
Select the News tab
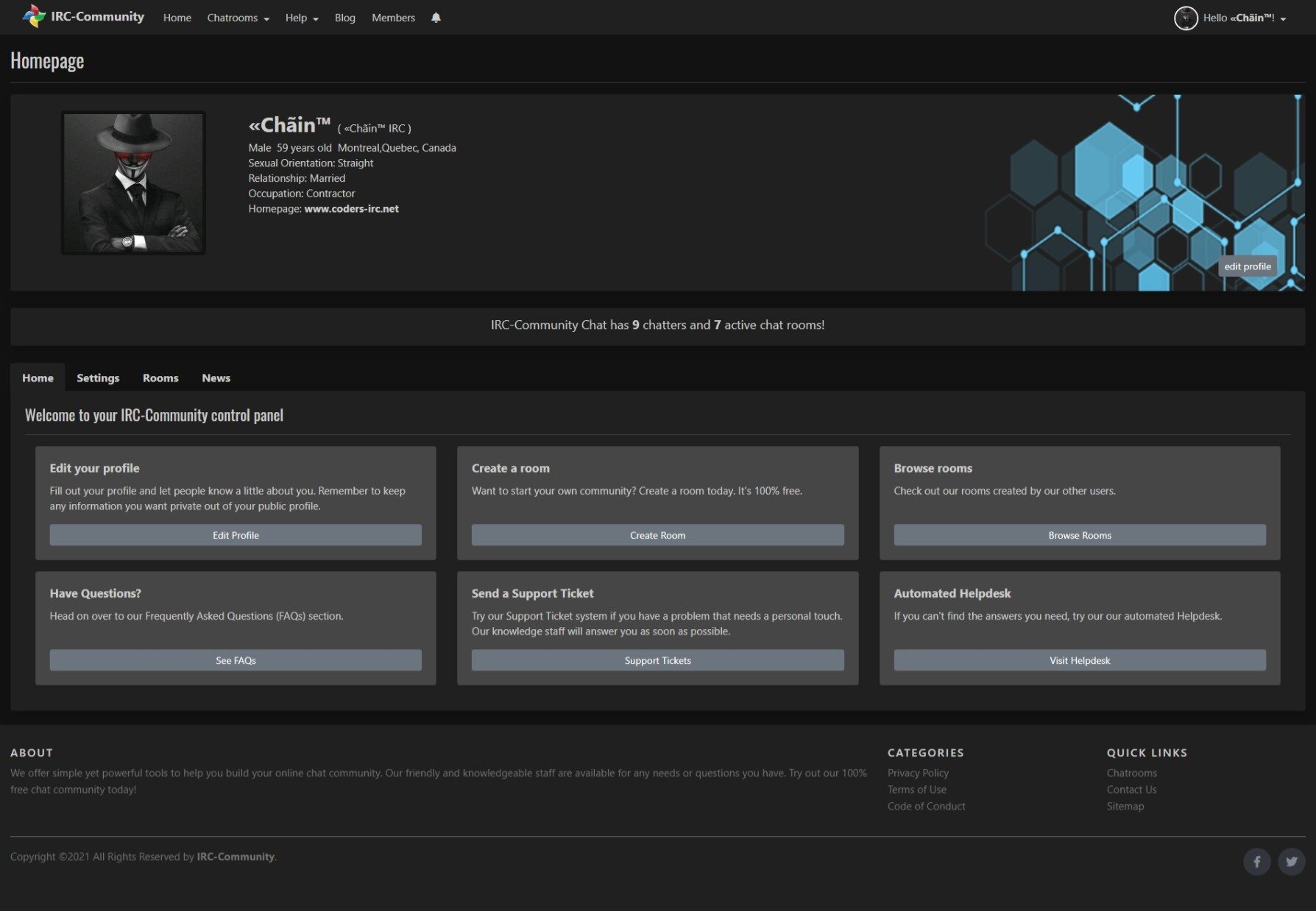coord(216,377)
